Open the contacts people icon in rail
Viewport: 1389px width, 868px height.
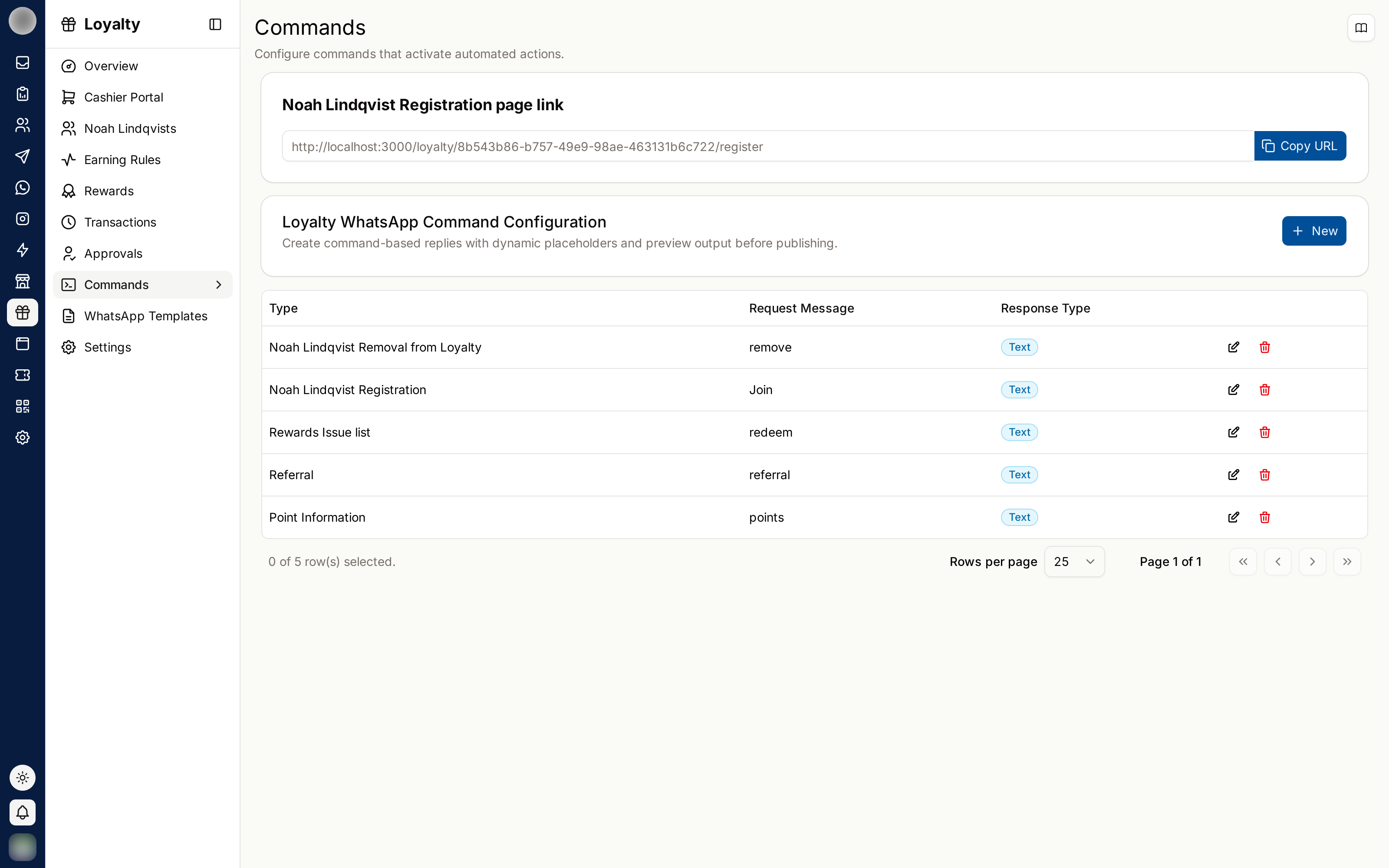(23, 125)
